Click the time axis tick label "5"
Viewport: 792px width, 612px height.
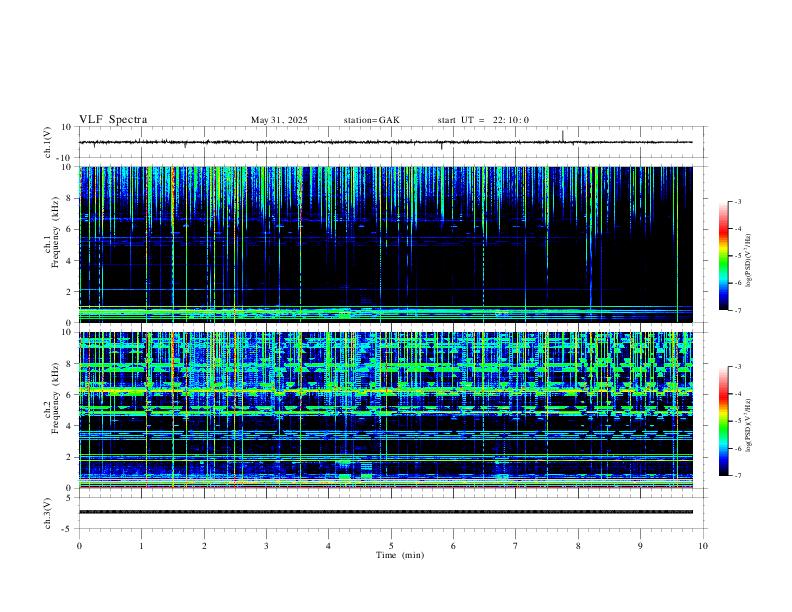391,546
